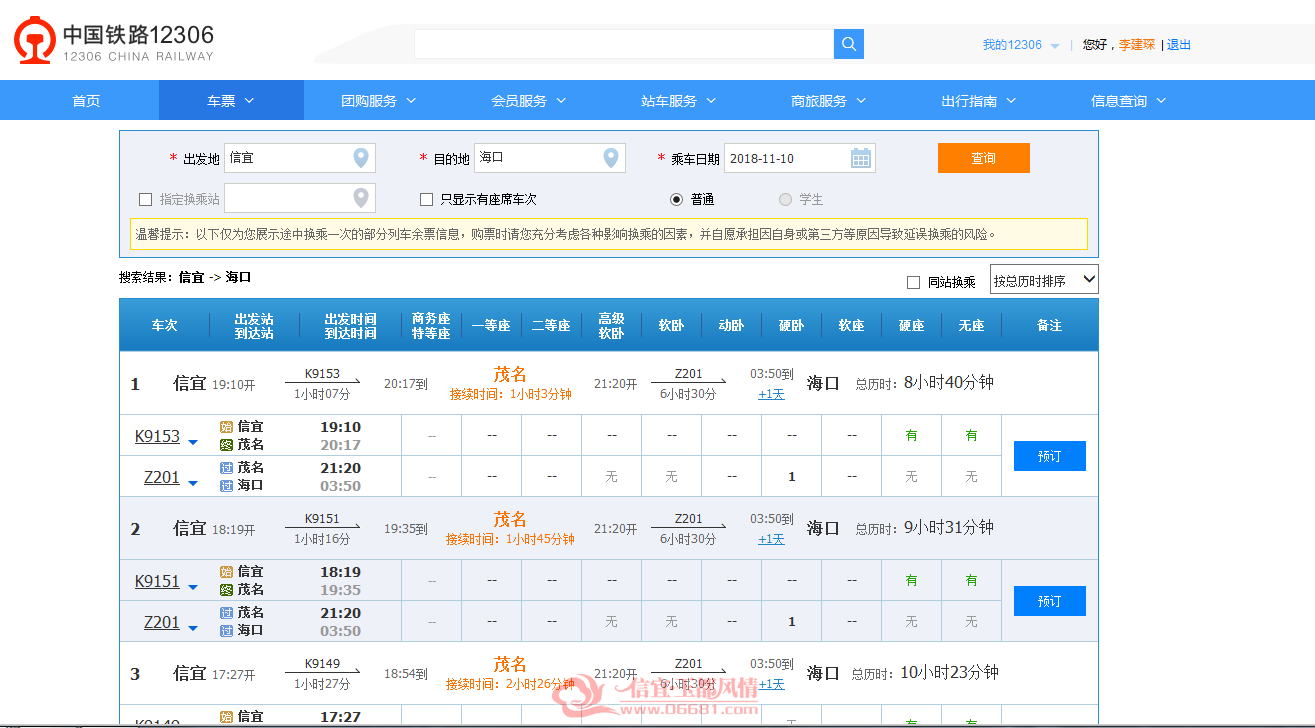The height and width of the screenshot is (728, 1315).
Task: Open the 商旅服务 menu
Action: tap(828, 100)
